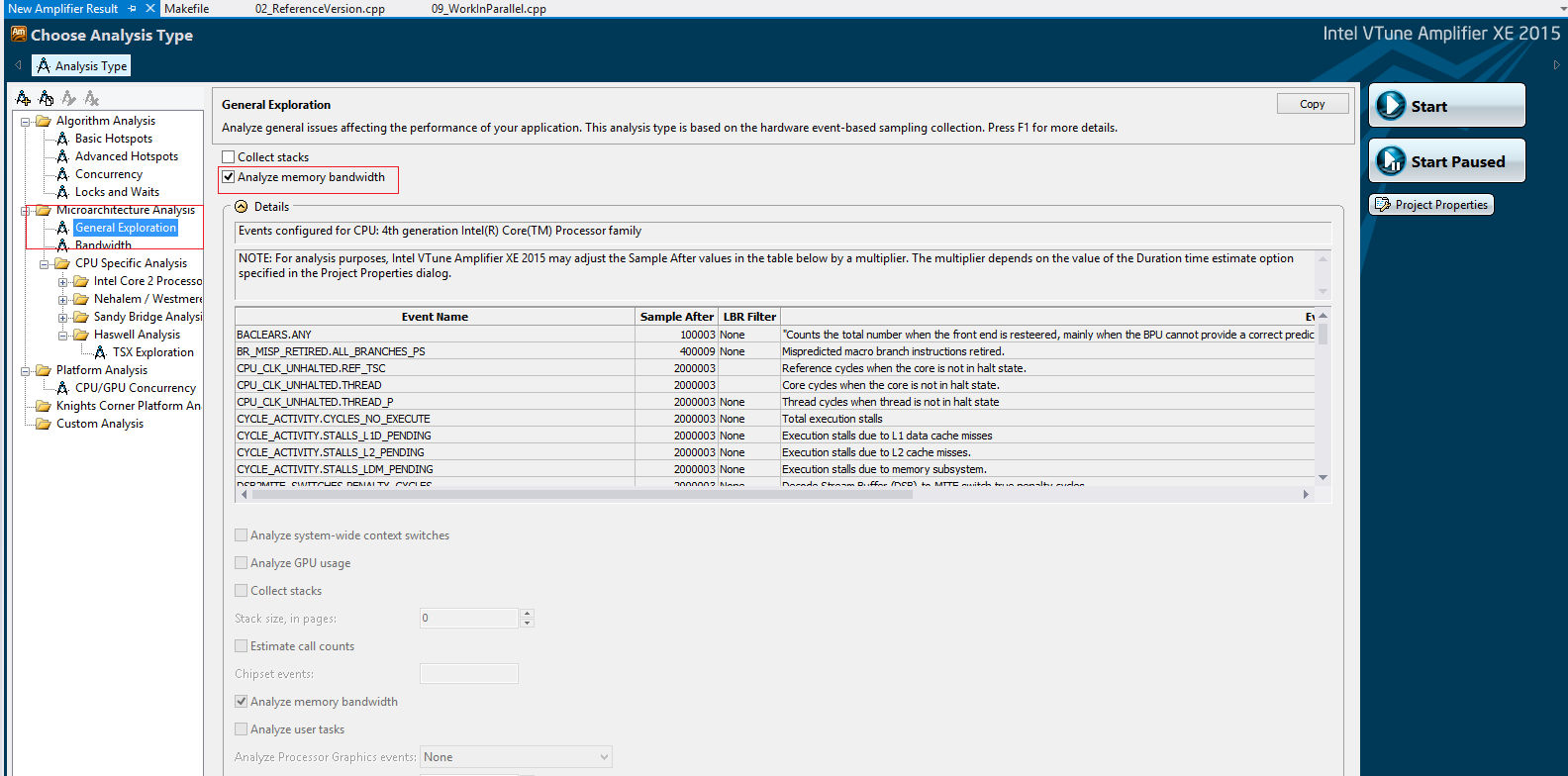Click events table vertical scroll down arrow
1568x776 pixels.
pyautogui.click(x=1323, y=477)
